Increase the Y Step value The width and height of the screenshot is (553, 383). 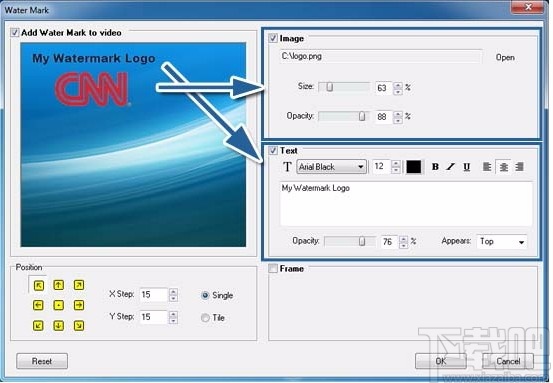pyautogui.click(x=173, y=314)
